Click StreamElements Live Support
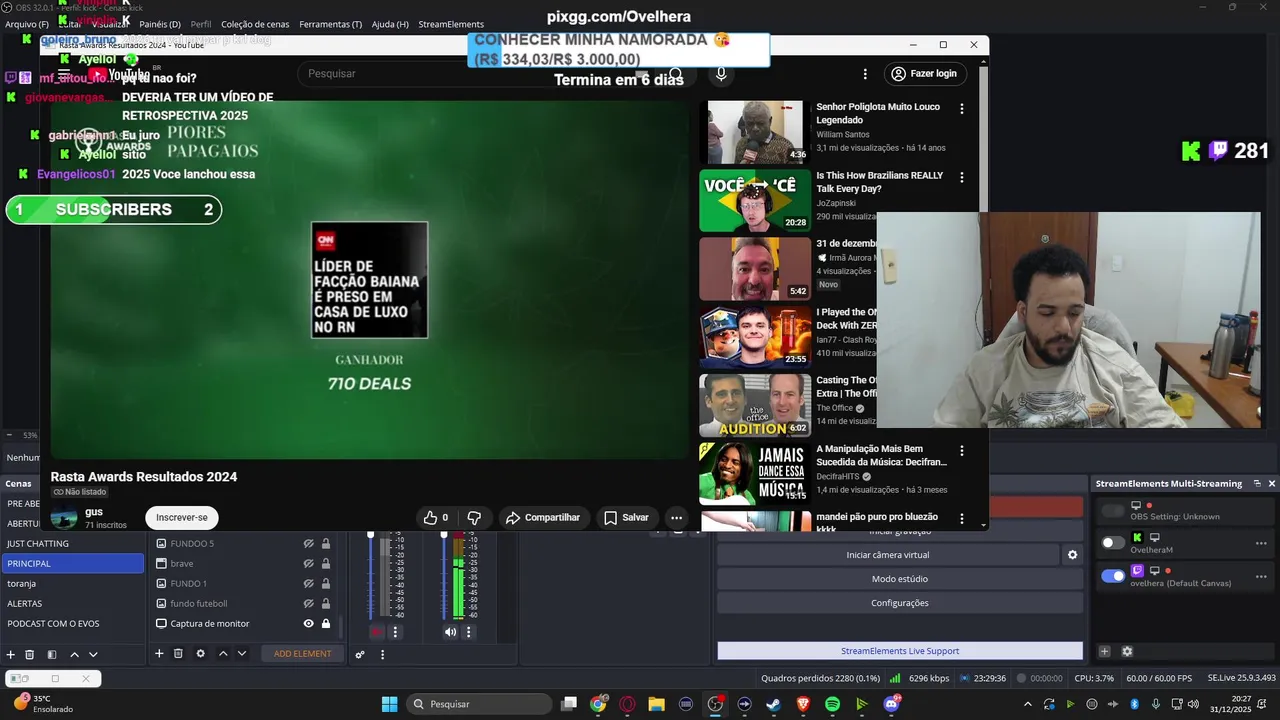This screenshot has width=1280, height=720. 900,651
